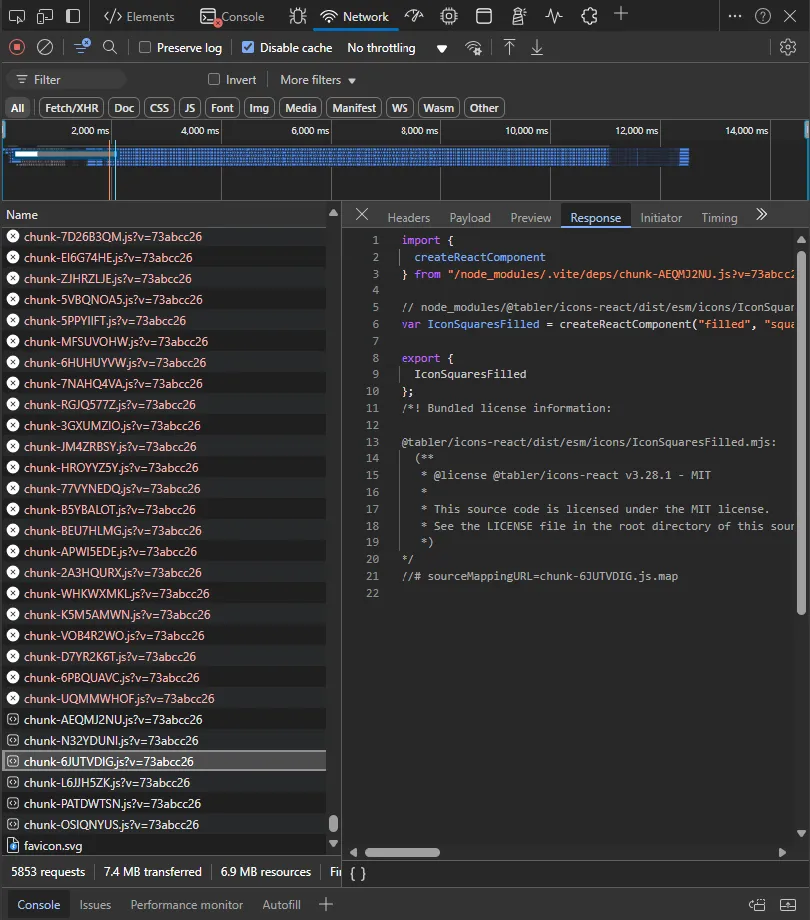The width and height of the screenshot is (810, 920).
Task: Open the Application window icon panel
Action: (x=484, y=16)
